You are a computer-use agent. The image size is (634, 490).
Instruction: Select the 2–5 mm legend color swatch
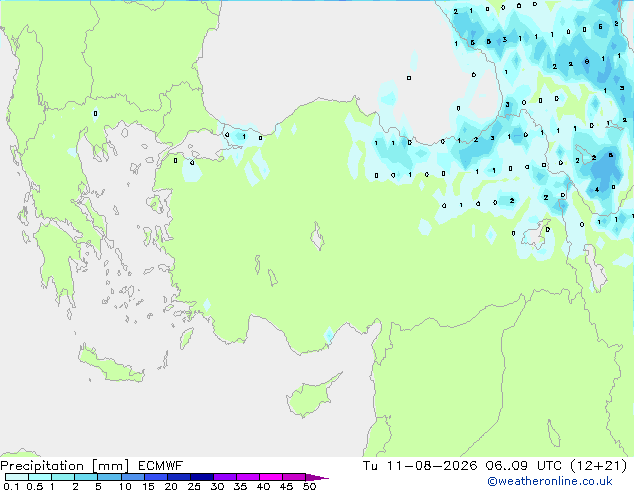[x=86, y=477]
